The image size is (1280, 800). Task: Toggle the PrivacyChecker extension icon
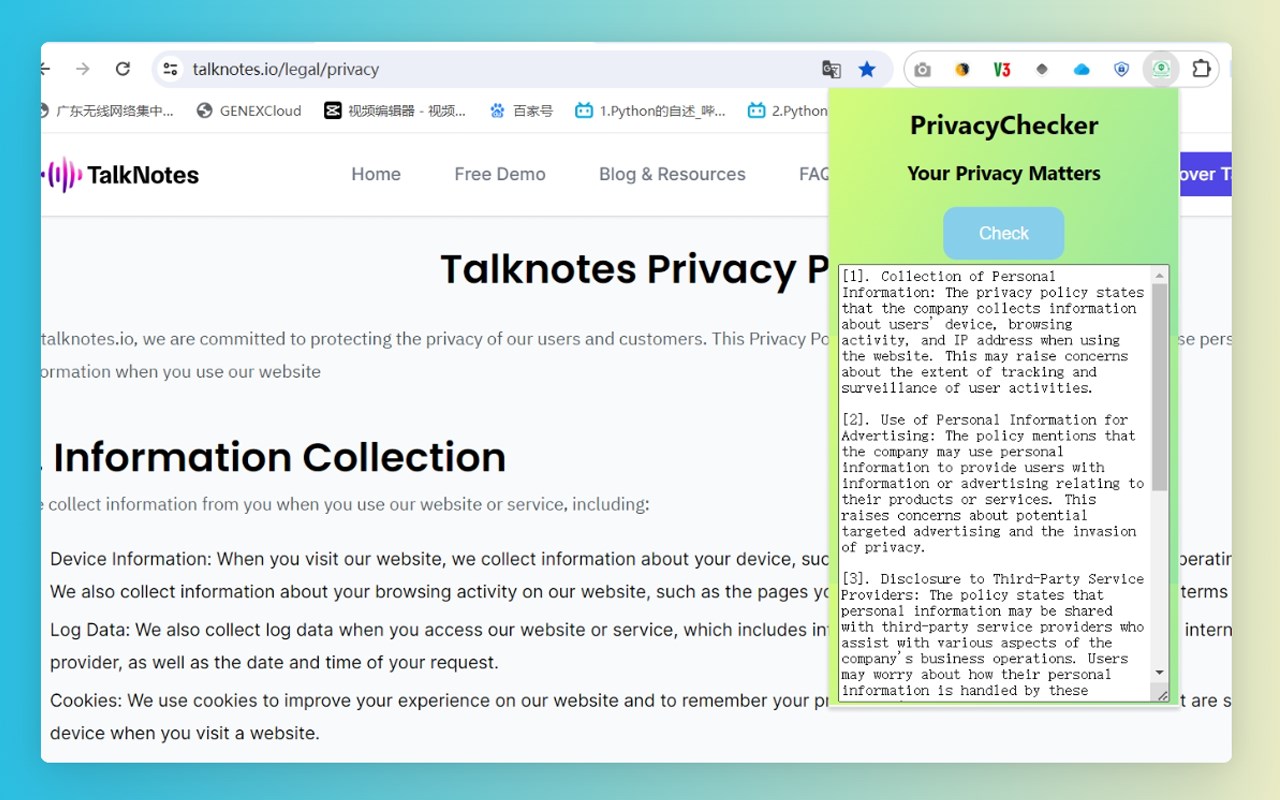coord(1161,69)
